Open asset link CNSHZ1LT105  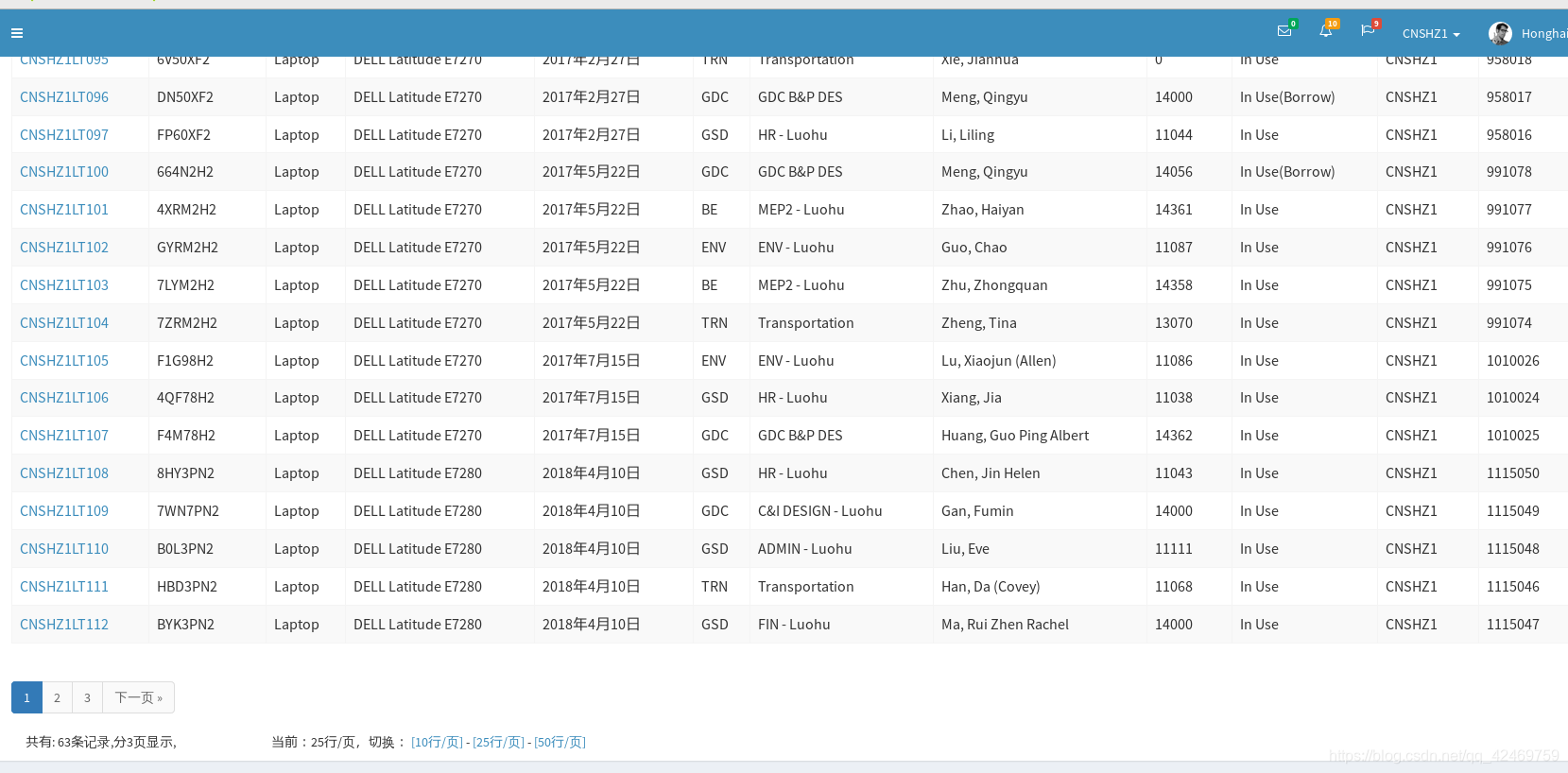[64, 361]
